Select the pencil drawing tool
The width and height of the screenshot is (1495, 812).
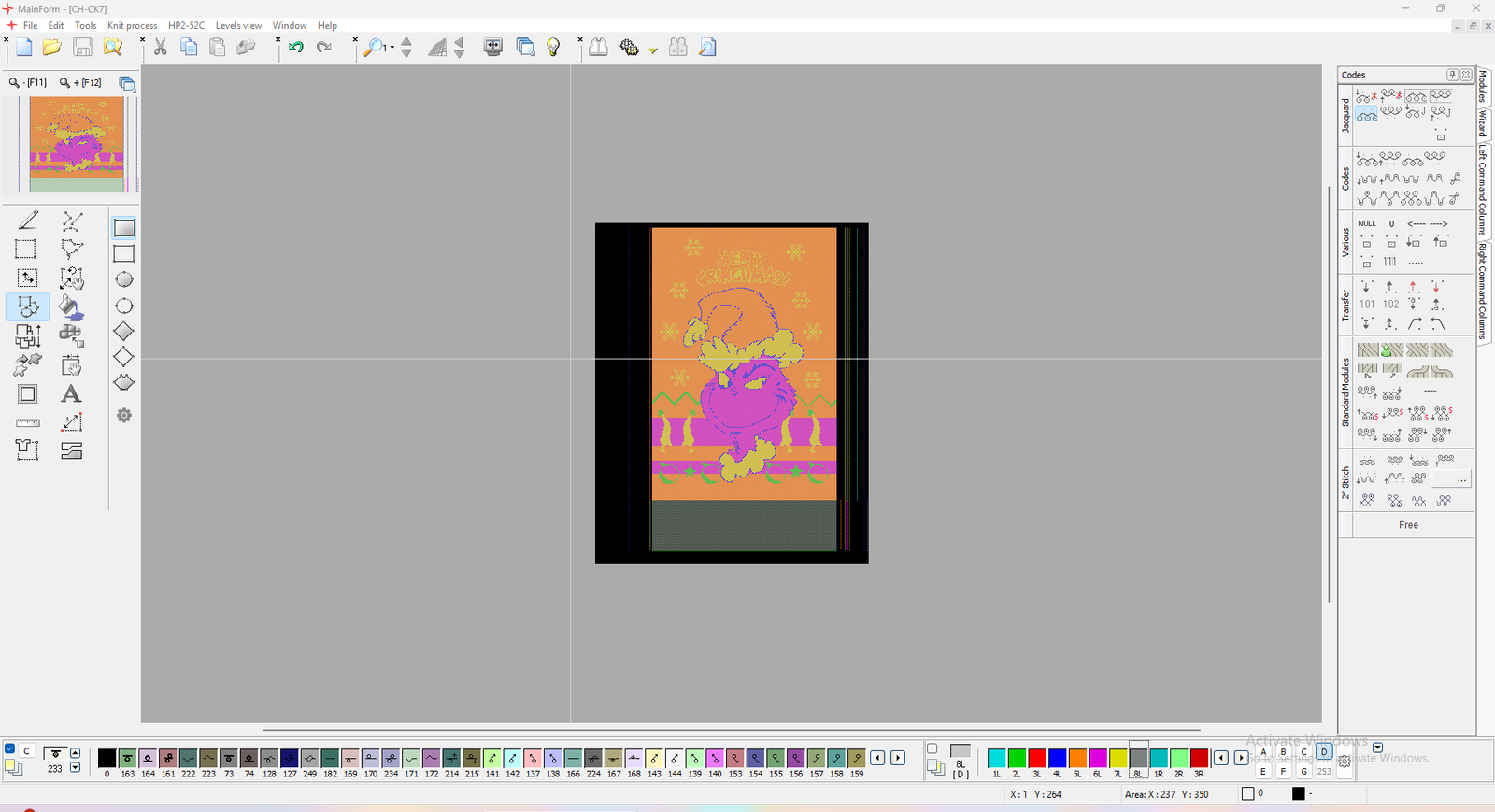point(28,221)
